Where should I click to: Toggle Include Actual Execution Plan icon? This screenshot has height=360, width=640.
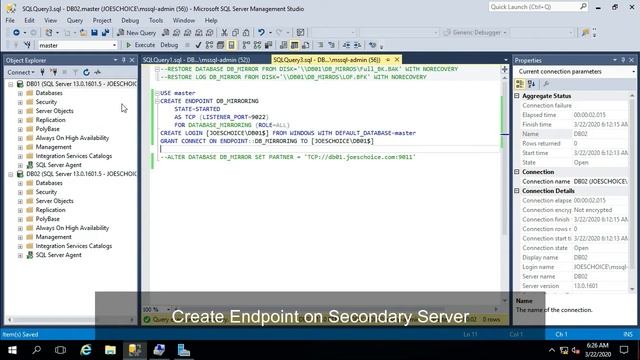pos(246,45)
